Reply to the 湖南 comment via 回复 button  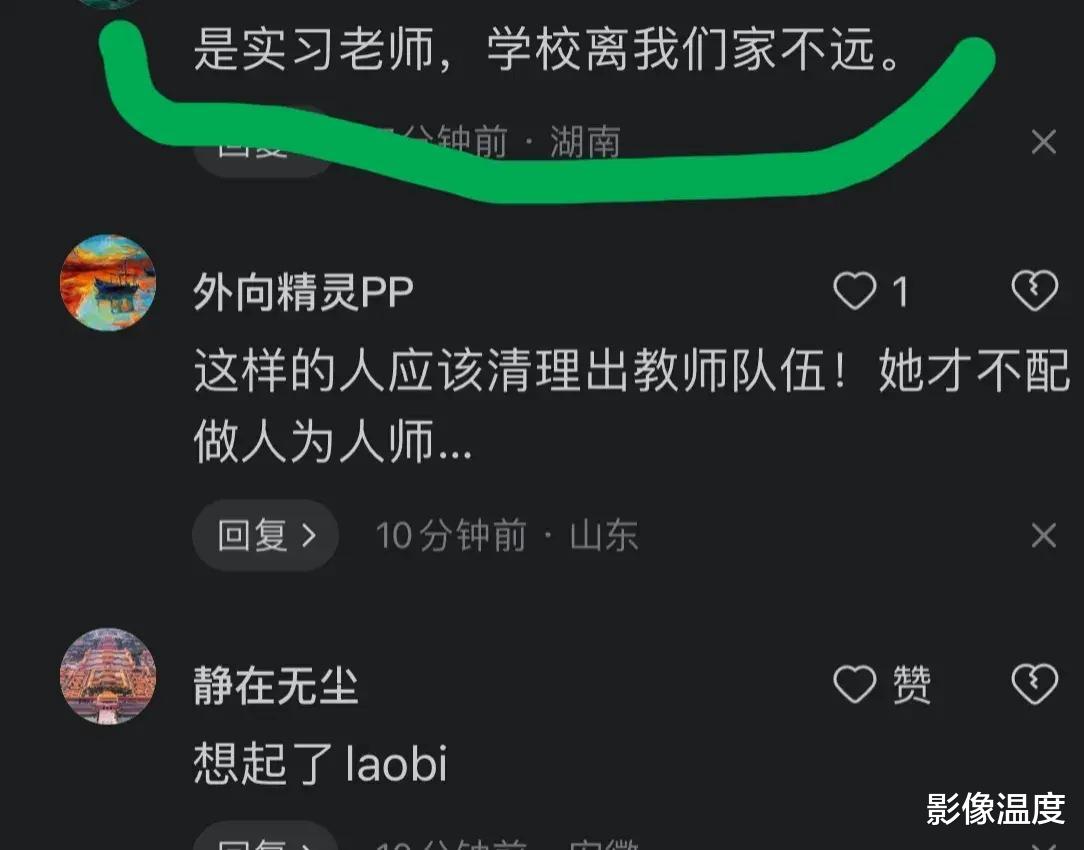pyautogui.click(x=263, y=145)
